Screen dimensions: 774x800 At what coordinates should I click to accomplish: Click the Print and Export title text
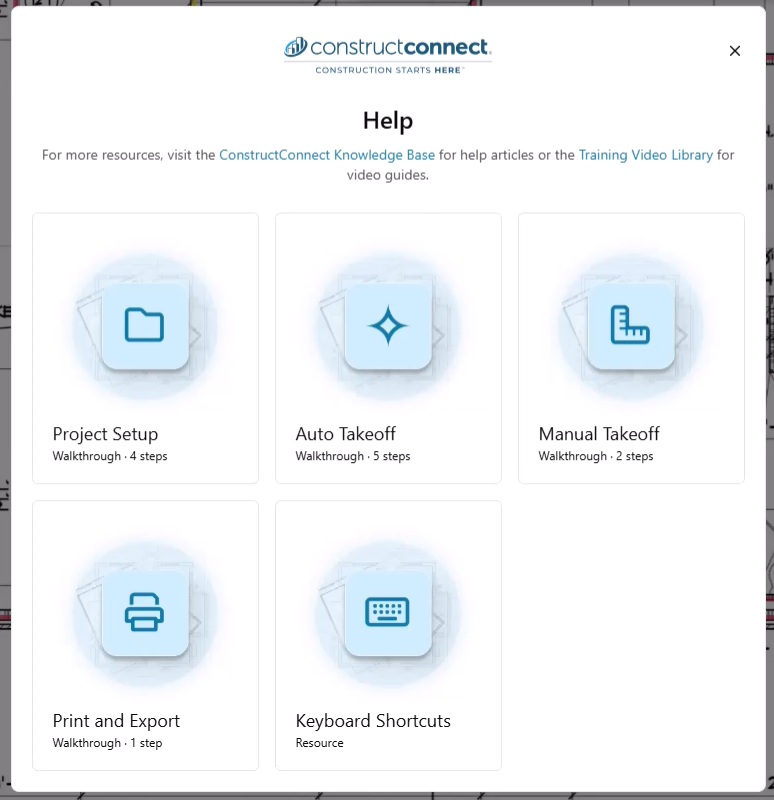coord(116,720)
